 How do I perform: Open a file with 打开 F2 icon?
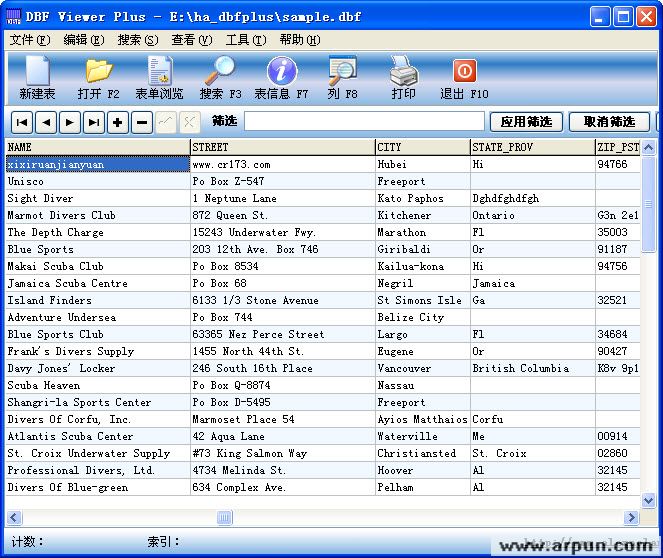98,77
